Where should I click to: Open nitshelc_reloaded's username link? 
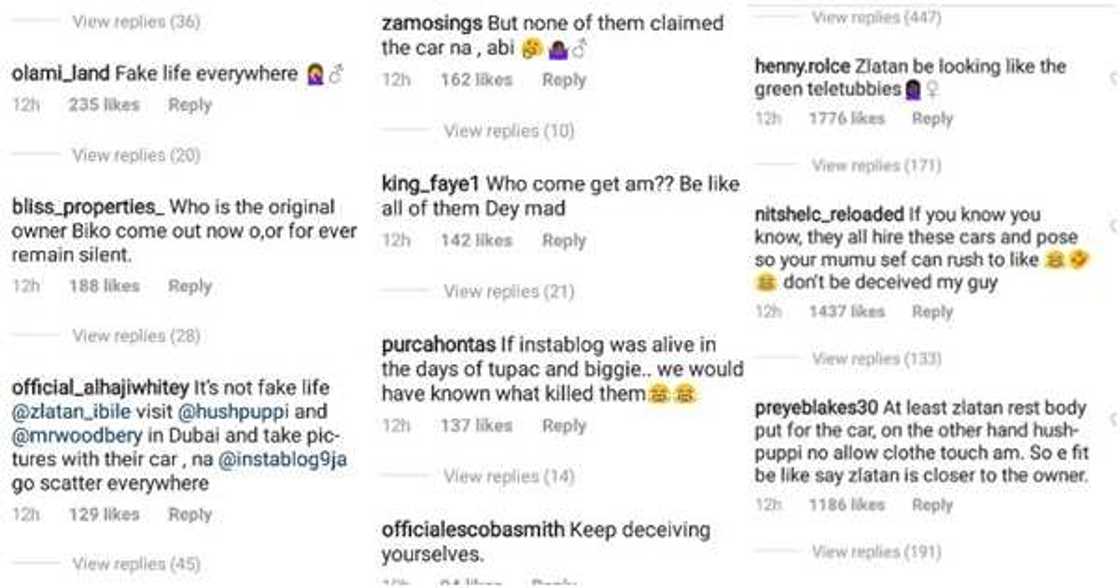click(831, 215)
